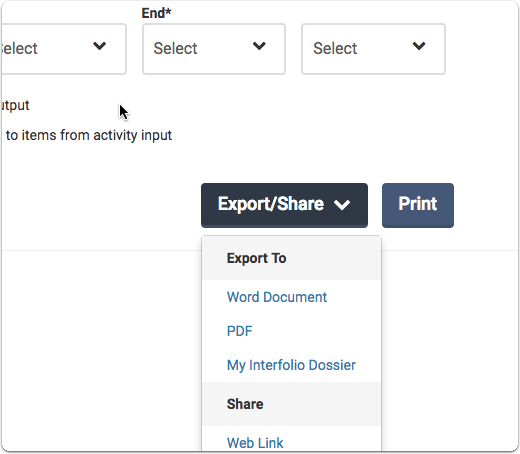The image size is (520, 454).
Task: Choose PDF from the export menu
Action: (239, 331)
